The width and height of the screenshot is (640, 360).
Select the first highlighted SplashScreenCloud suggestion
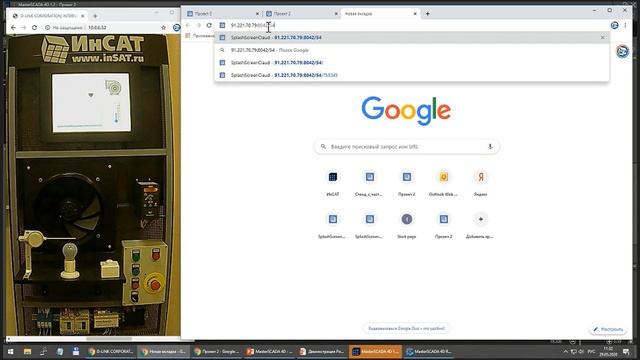point(412,38)
